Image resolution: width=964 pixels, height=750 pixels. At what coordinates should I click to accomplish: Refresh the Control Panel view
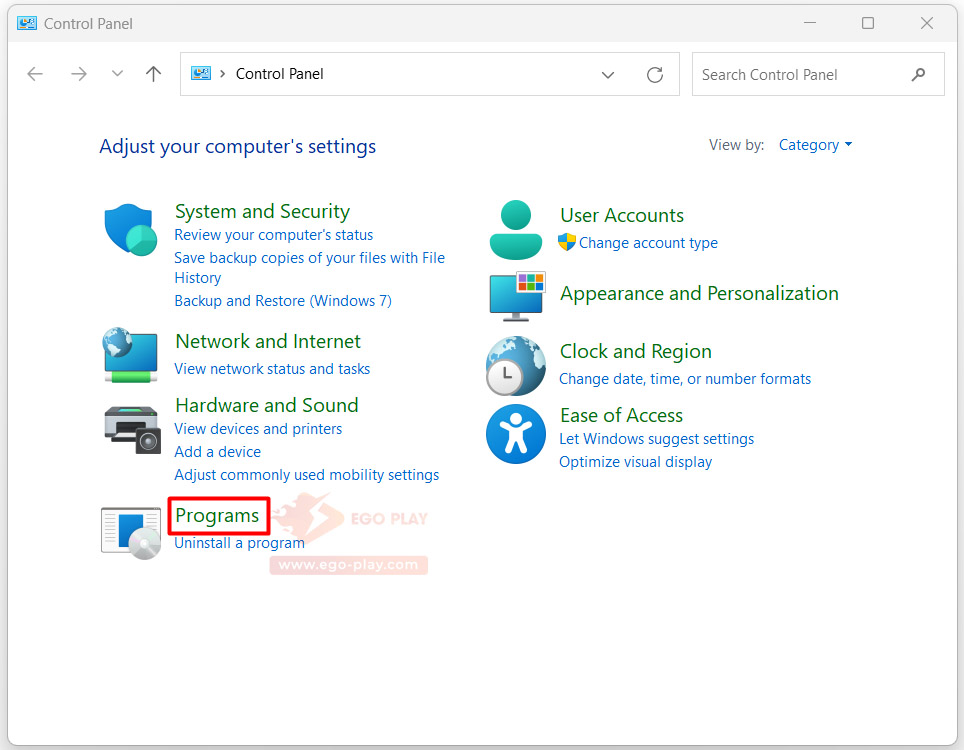click(x=655, y=74)
